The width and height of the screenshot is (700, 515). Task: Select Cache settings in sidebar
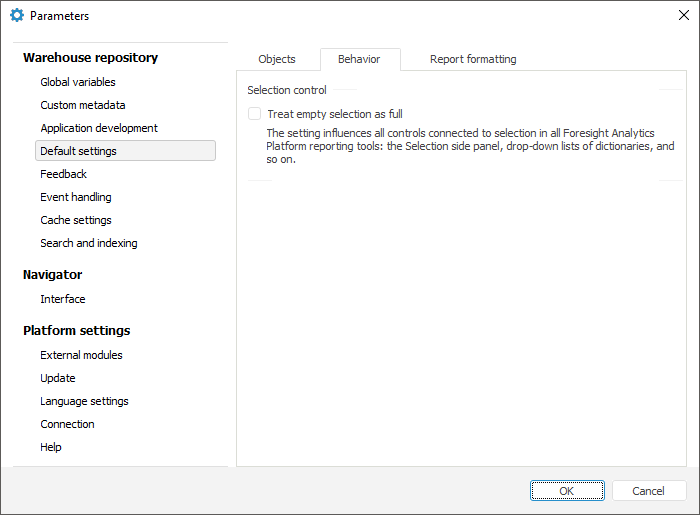point(76,220)
